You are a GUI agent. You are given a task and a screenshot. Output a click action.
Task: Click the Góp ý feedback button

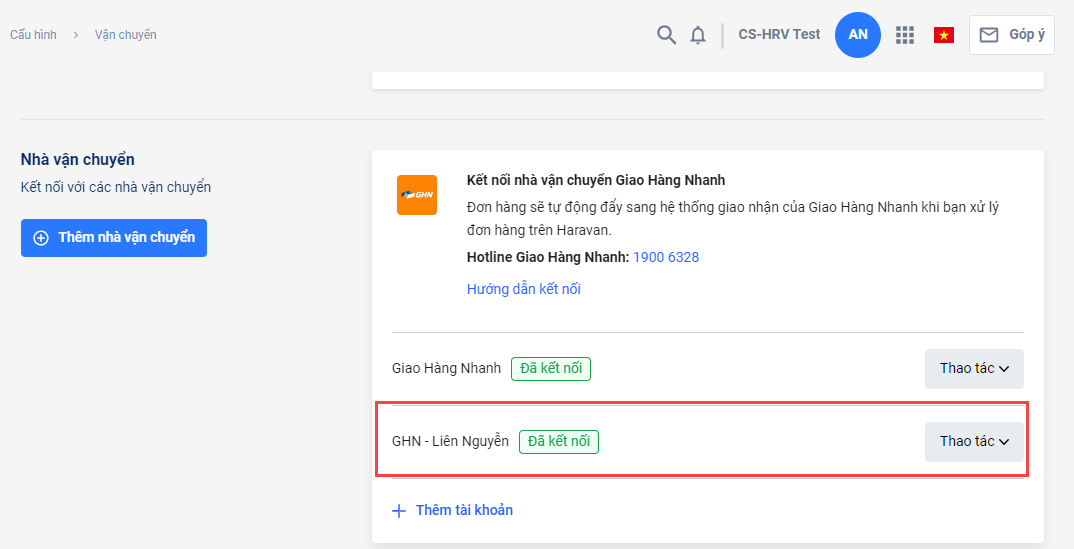[1011, 35]
